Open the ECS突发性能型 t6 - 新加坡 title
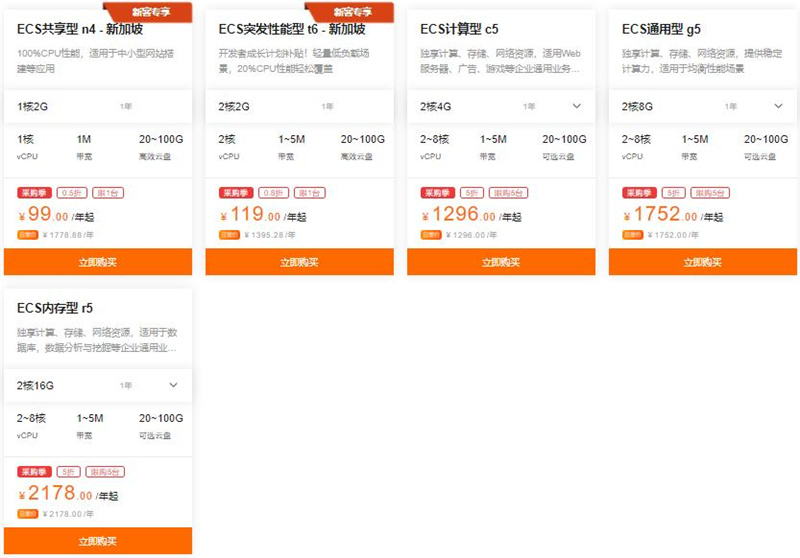 pyautogui.click(x=291, y=29)
